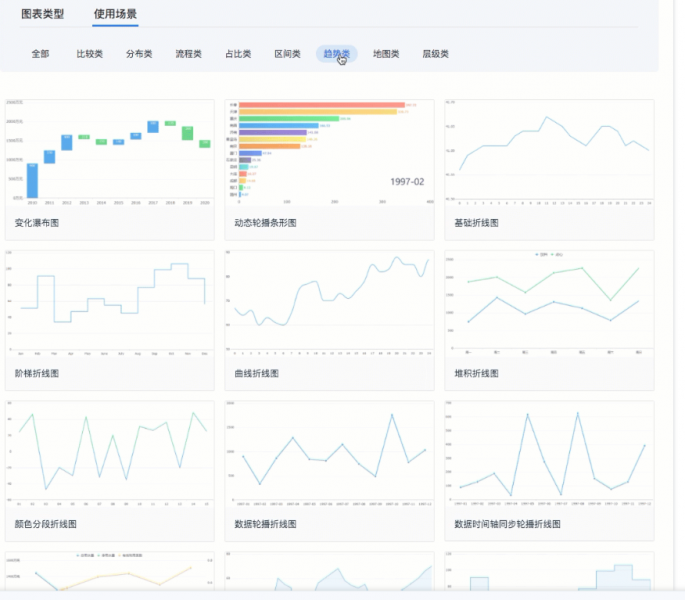This screenshot has width=685, height=600.
Task: Open the 基础折线图 chart preview
Action: tap(549, 152)
